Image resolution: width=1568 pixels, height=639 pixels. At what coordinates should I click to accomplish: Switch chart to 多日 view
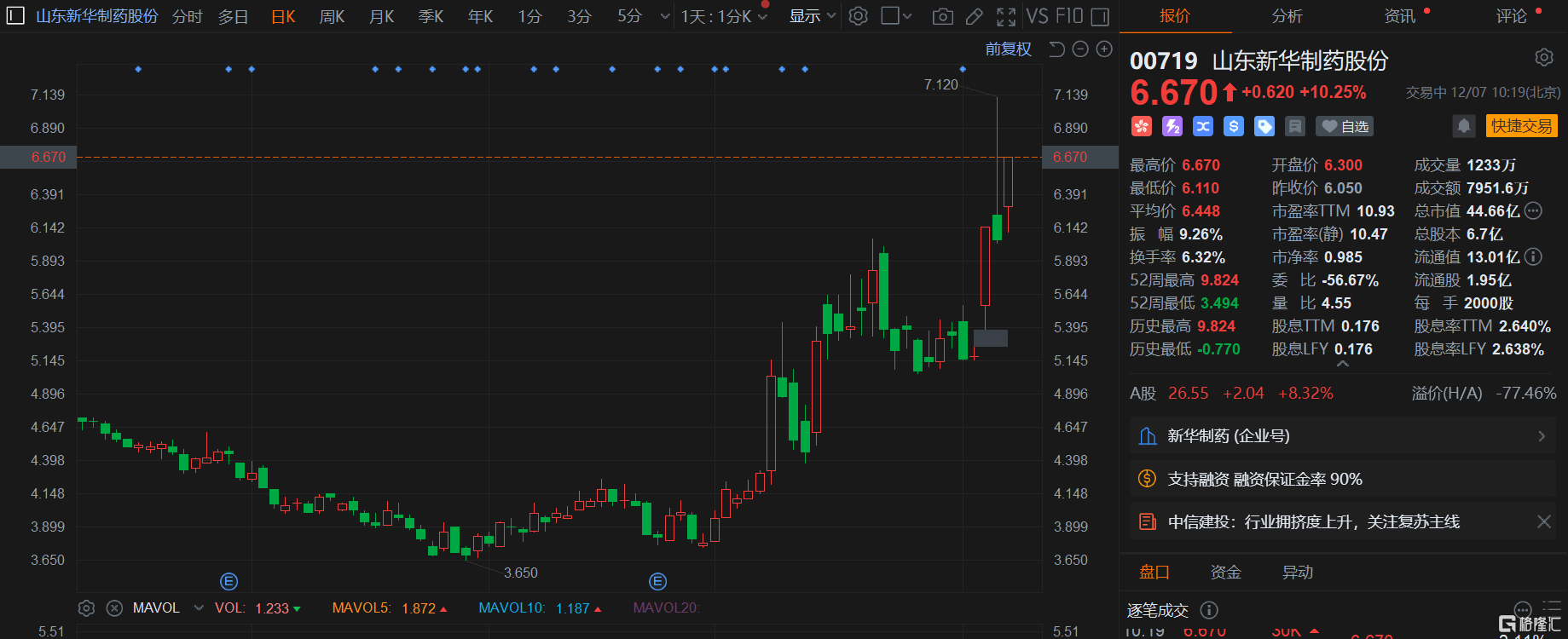point(234,16)
